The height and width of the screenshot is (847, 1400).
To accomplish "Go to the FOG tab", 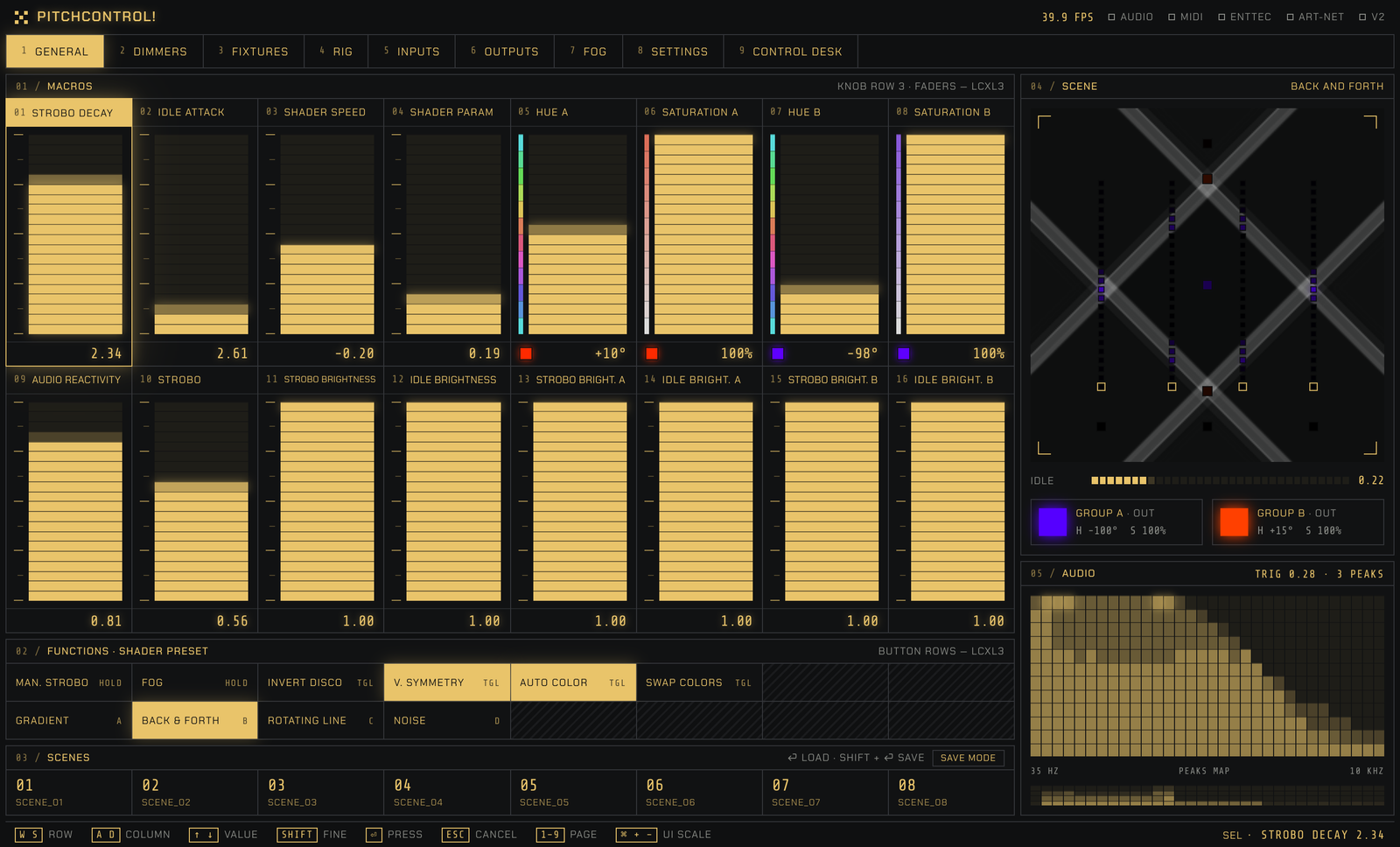I will click(589, 52).
